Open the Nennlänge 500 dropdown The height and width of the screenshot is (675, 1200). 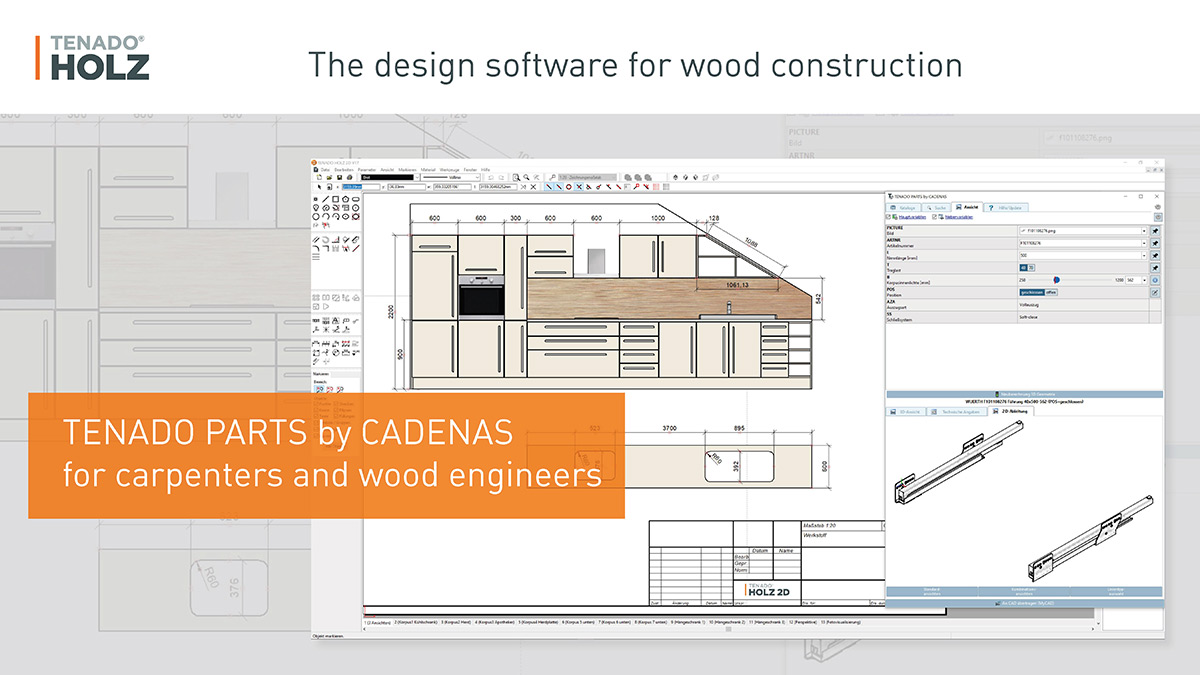pyautogui.click(x=1144, y=255)
